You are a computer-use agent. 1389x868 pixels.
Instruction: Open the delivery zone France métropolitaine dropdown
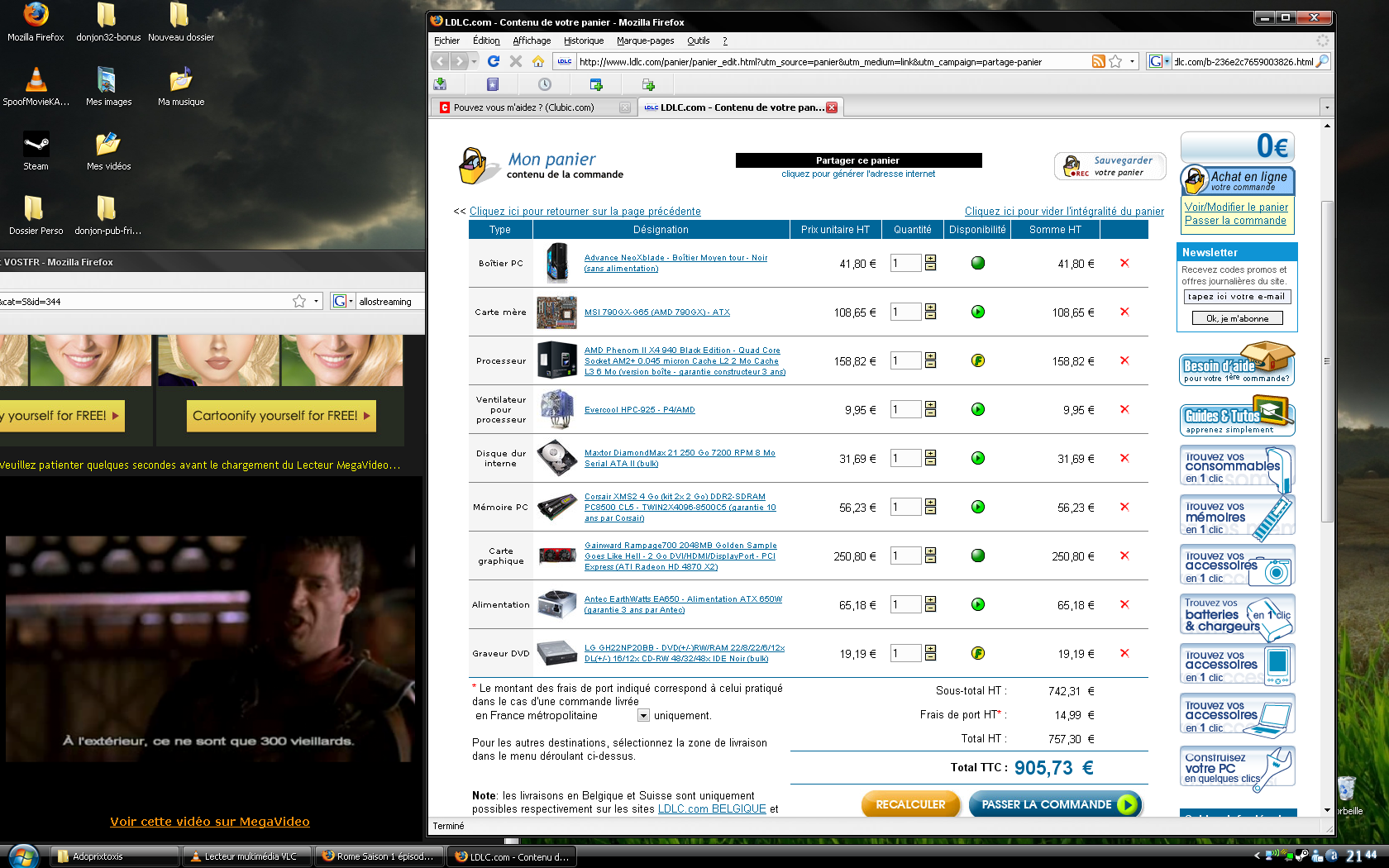click(643, 716)
